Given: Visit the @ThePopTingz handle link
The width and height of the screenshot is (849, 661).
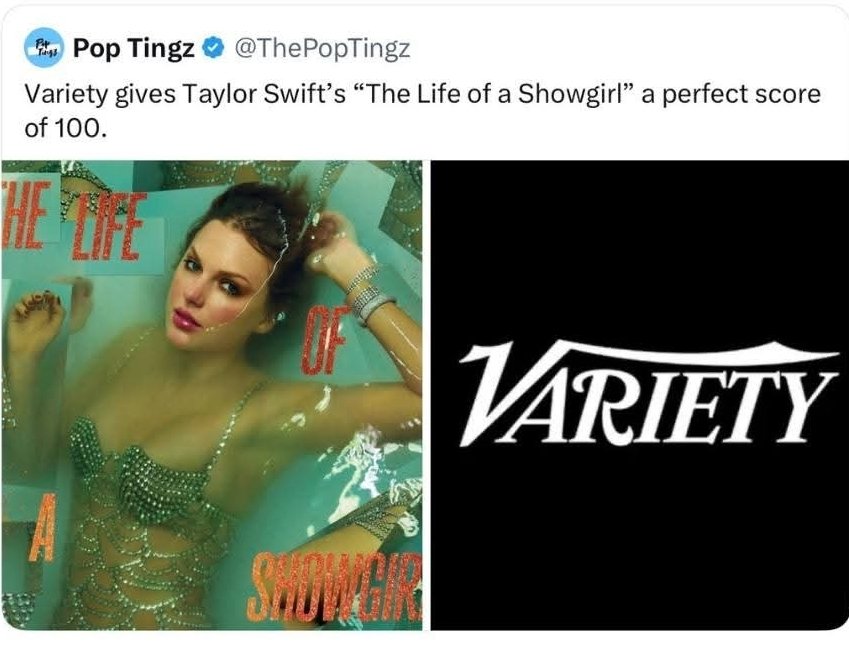Looking at the screenshot, I should coord(322,49).
